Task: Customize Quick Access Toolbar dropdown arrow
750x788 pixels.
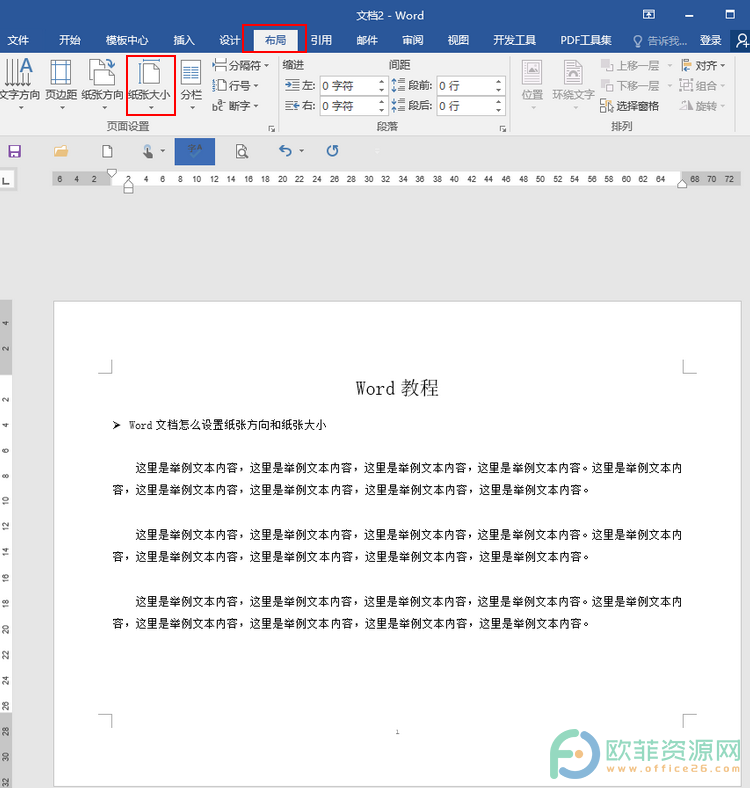Action: [377, 151]
